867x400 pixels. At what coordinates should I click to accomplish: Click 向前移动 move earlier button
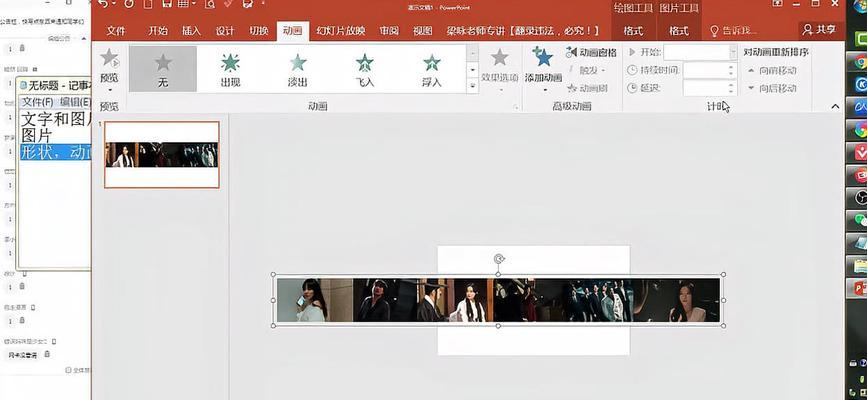[772, 71]
